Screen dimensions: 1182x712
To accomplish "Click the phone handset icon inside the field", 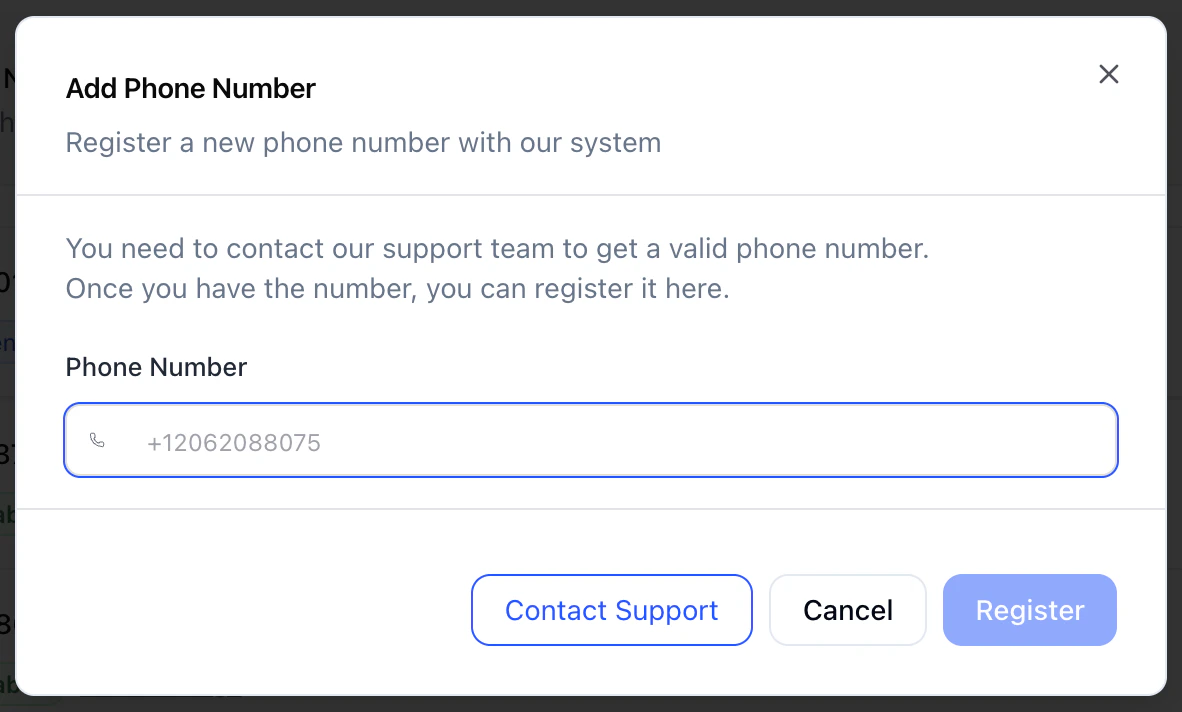I will point(97,440).
